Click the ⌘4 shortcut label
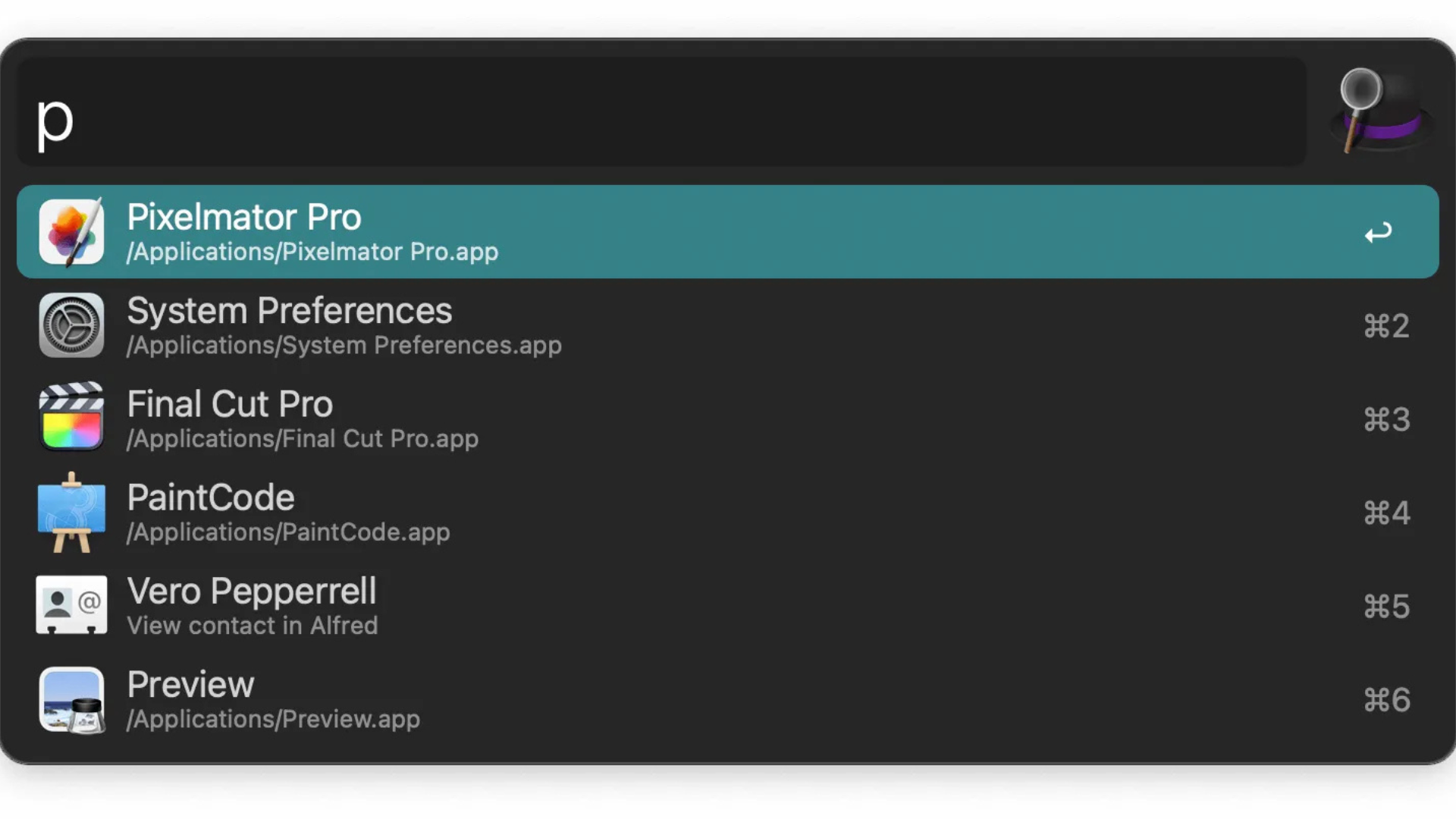The width and height of the screenshot is (1456, 819). pyautogui.click(x=1386, y=513)
